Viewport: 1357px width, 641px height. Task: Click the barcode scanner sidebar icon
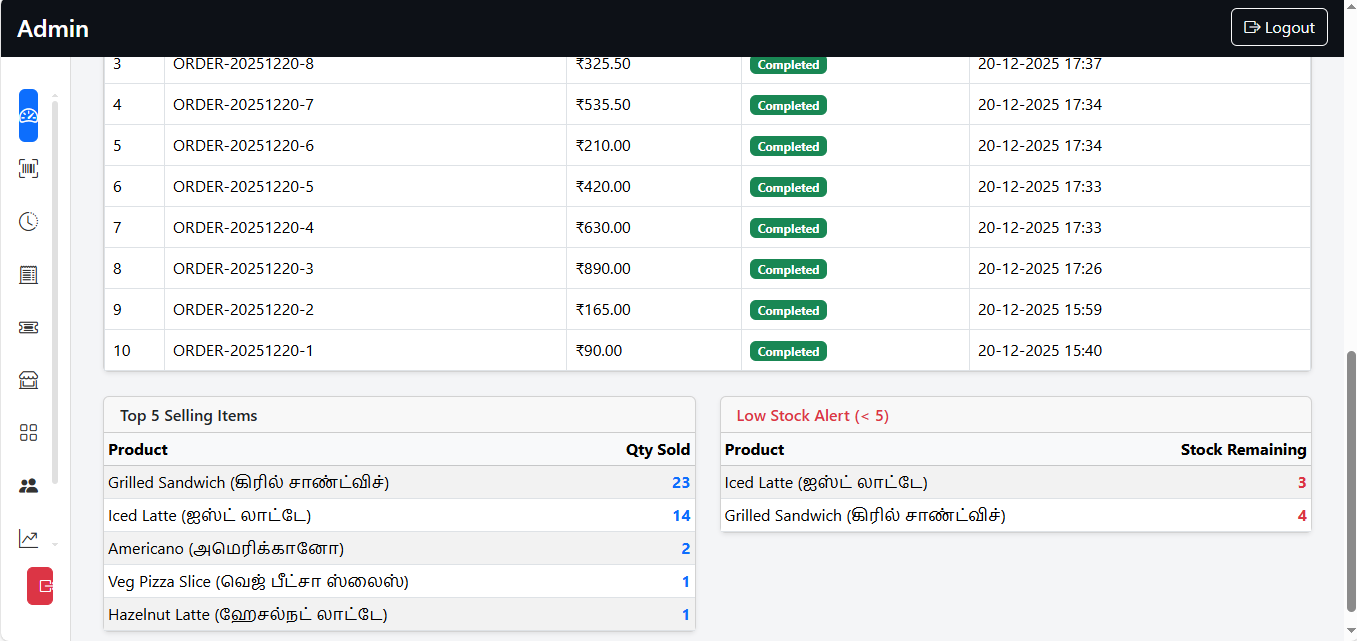pyautogui.click(x=28, y=168)
